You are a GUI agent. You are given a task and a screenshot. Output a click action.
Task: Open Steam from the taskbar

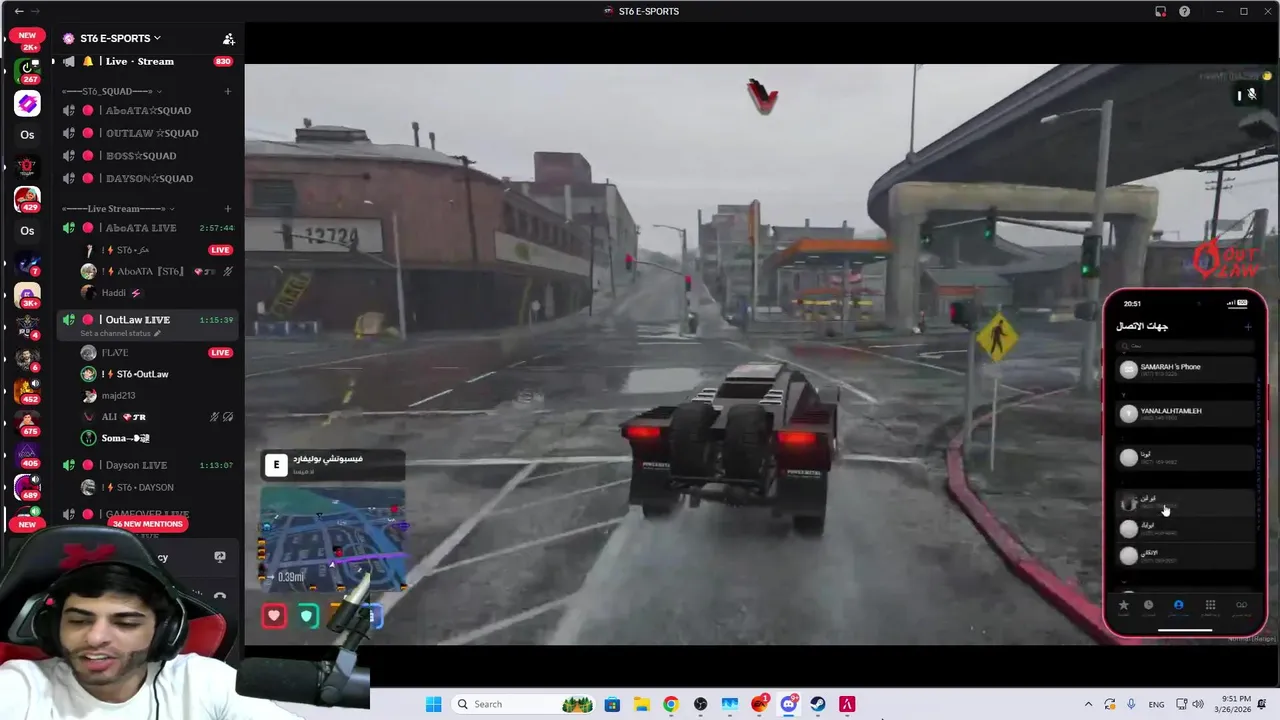coord(818,704)
